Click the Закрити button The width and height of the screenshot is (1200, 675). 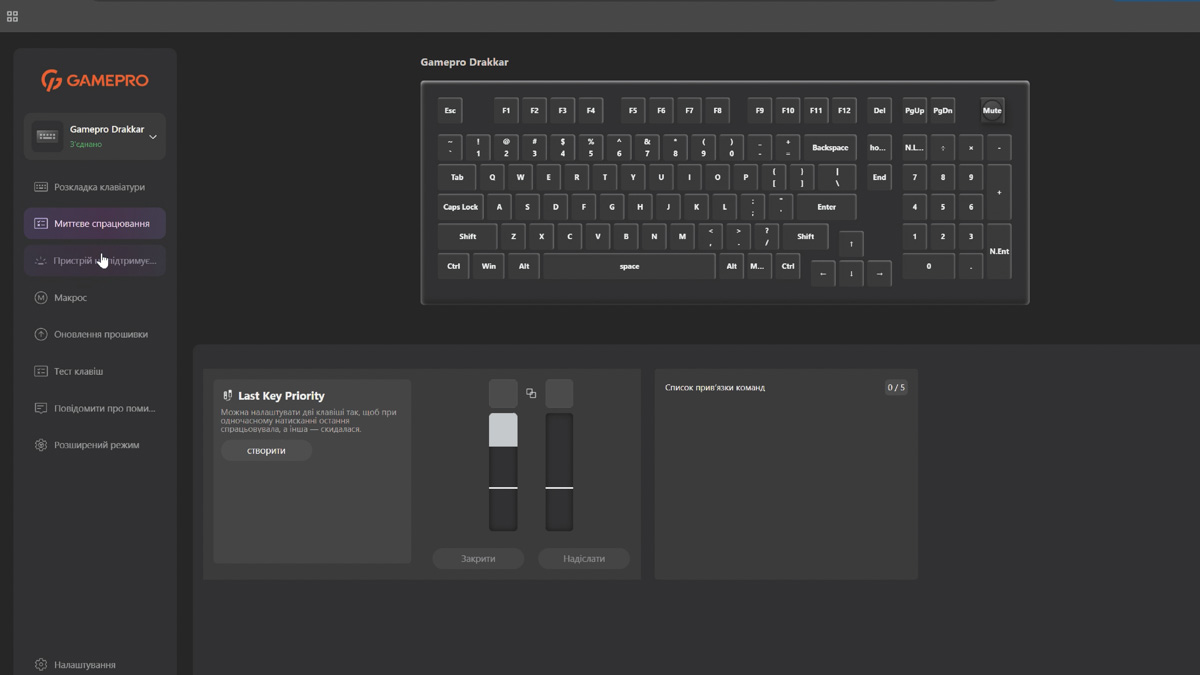[478, 559]
